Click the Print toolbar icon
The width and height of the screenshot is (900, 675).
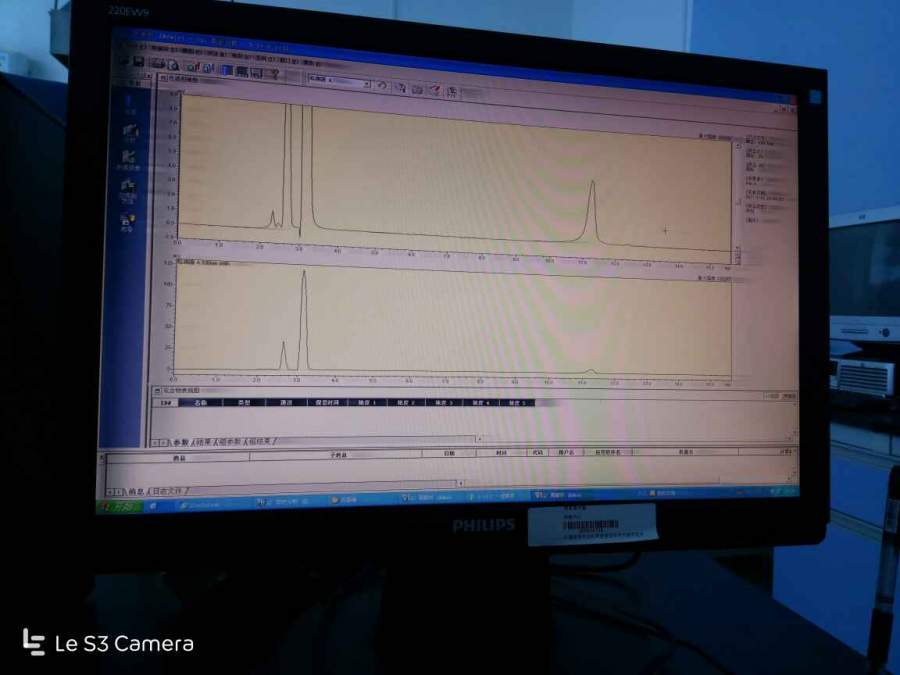159,64
